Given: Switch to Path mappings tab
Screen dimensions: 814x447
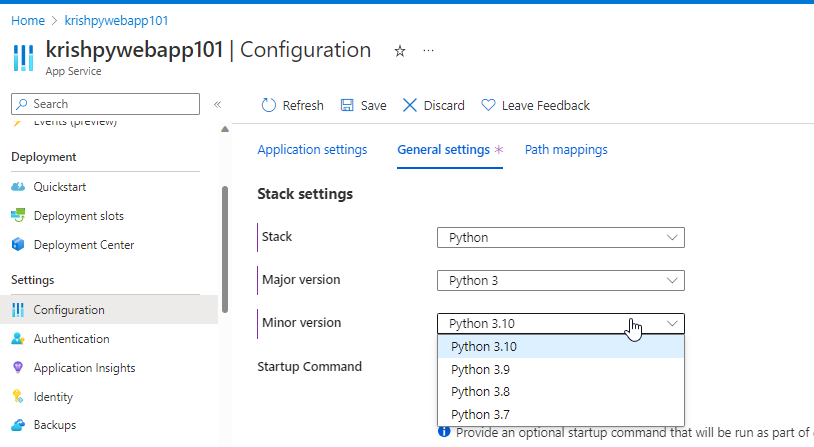Looking at the screenshot, I should 566,150.
